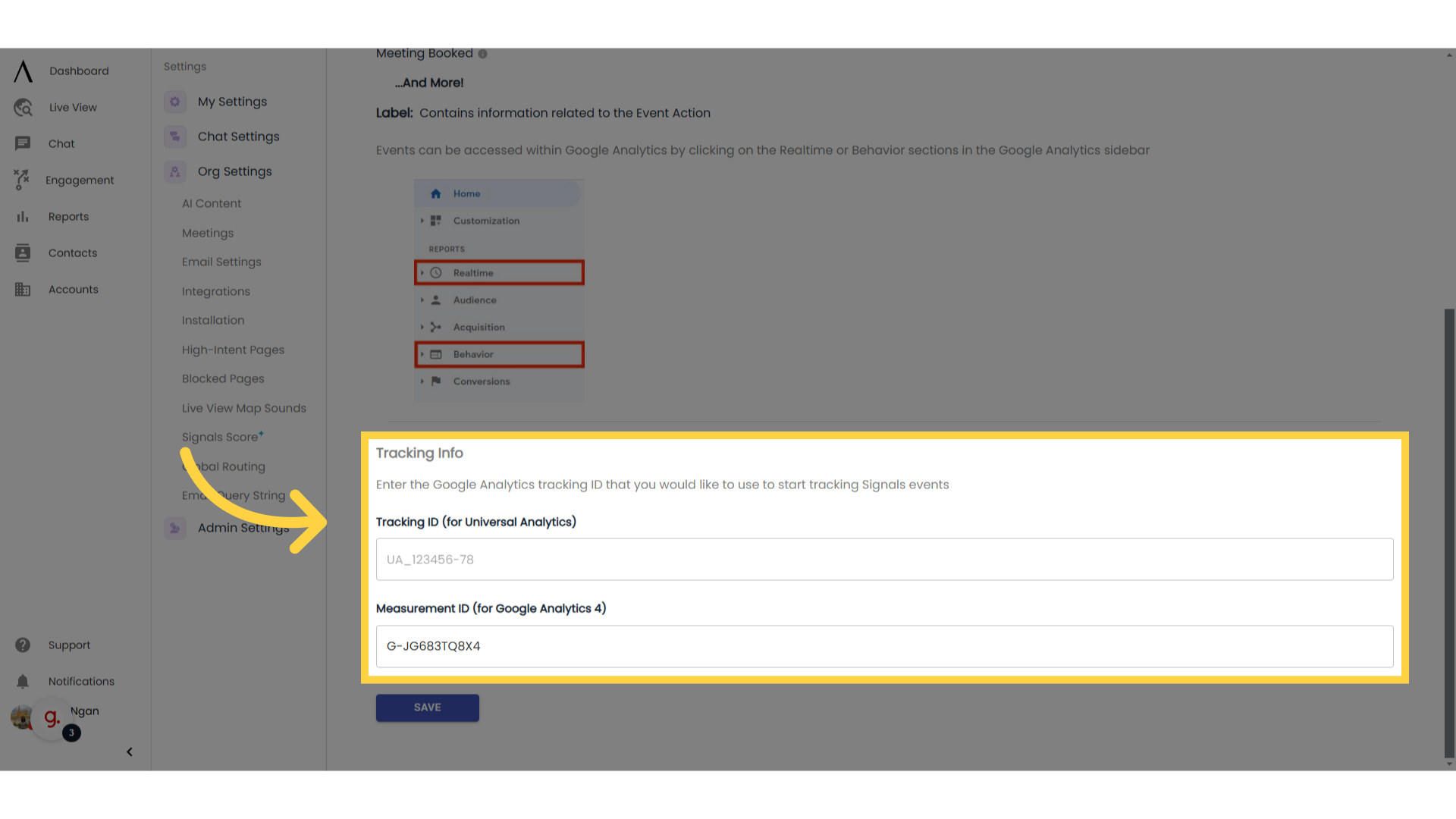Click the page vertical scrollbar
This screenshot has height=819, width=1456.
pos(1449,533)
